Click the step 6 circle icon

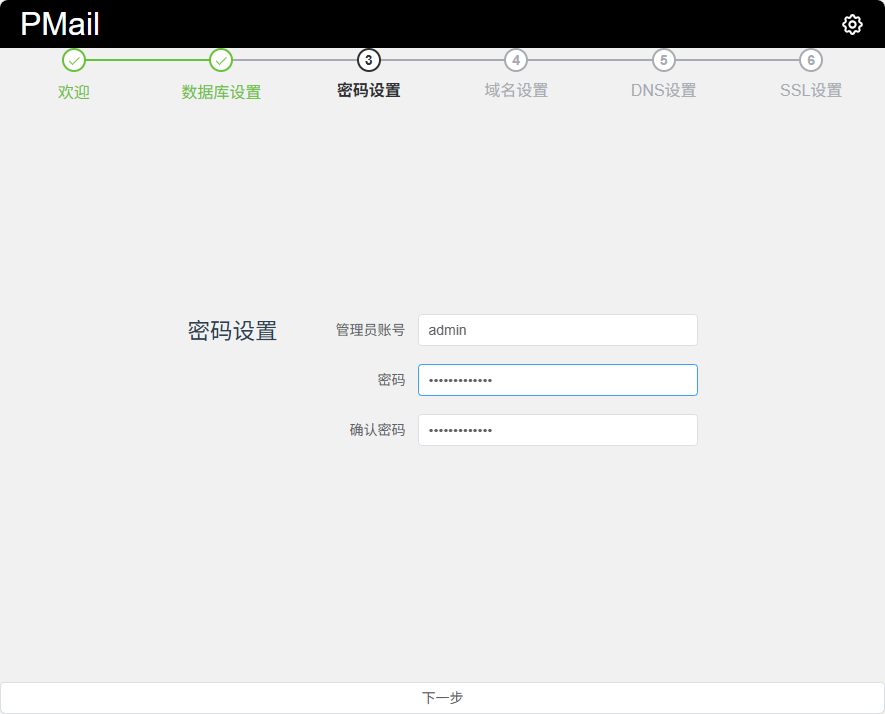811,60
